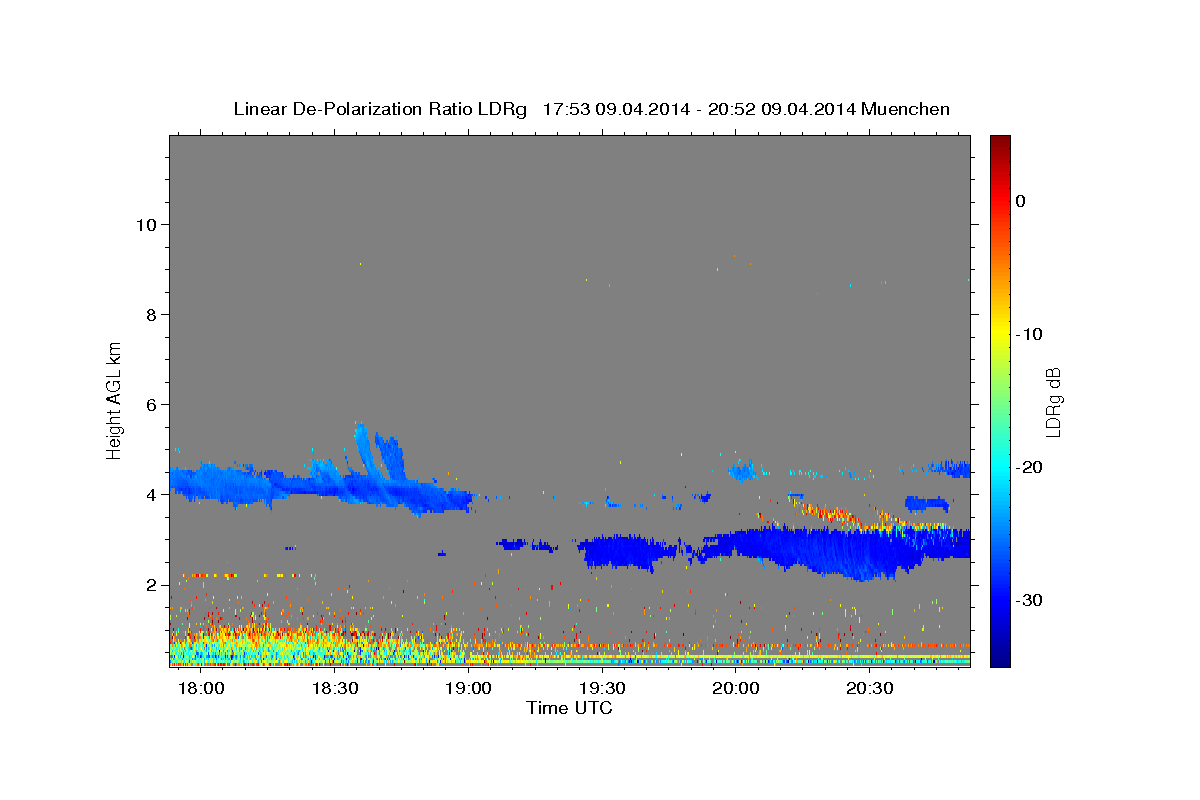Click the 20:00 time tick label
This screenshot has height=800, width=1200.
point(735,689)
